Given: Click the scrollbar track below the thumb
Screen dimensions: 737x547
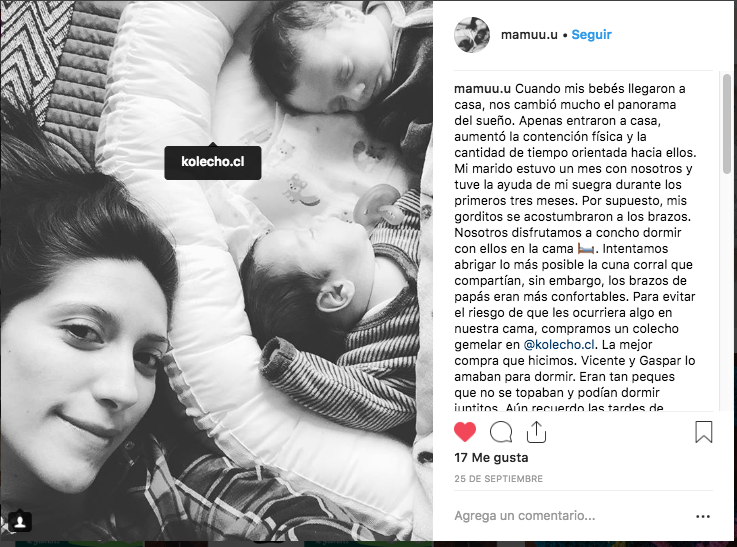Looking at the screenshot, I should coord(727,291).
